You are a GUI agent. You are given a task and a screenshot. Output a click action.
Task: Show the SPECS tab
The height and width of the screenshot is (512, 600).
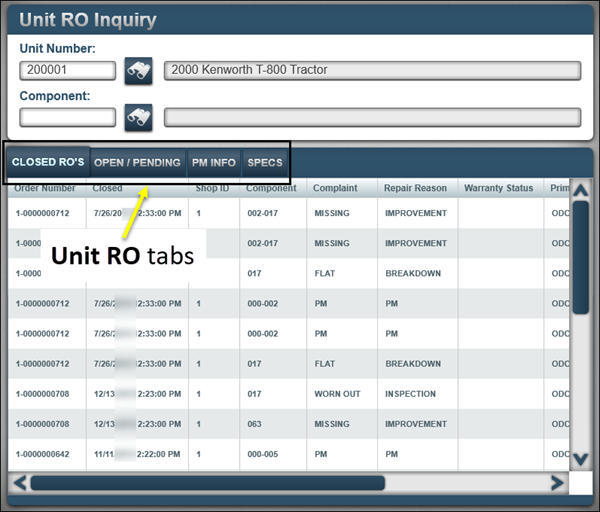coord(265,162)
